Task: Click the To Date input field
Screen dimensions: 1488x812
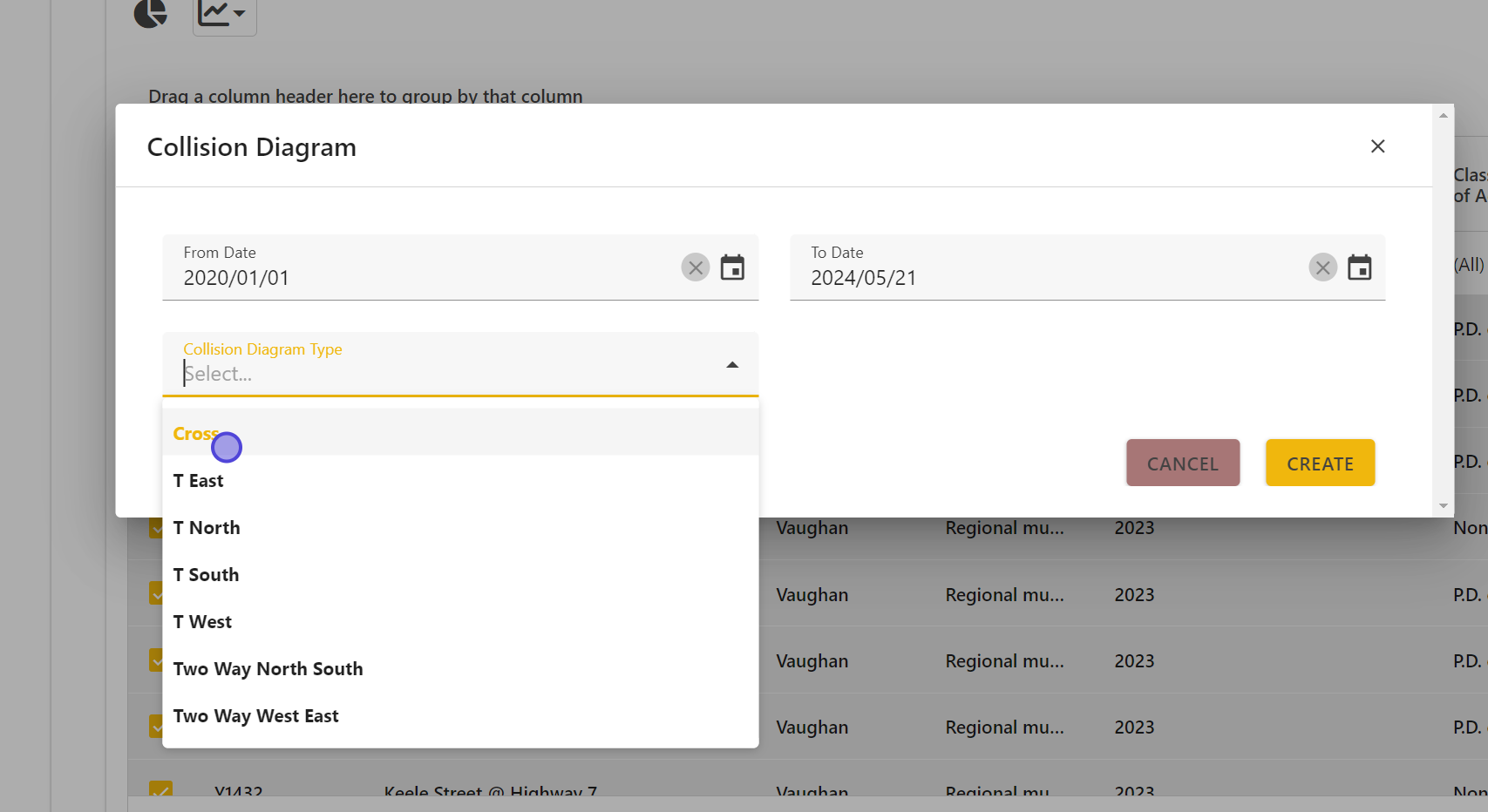Action: (1046, 278)
